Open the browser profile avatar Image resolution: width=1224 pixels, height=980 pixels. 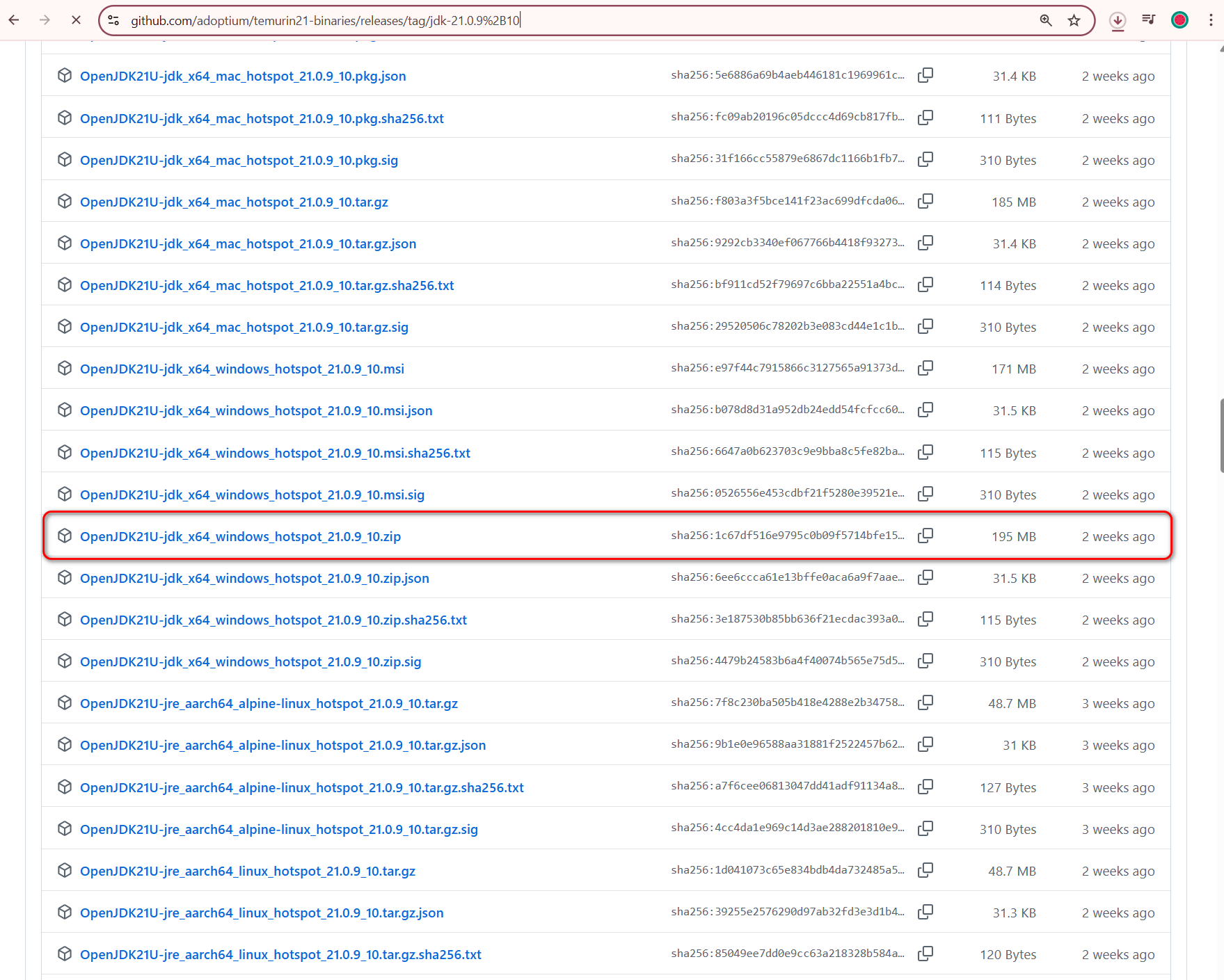(x=1179, y=20)
